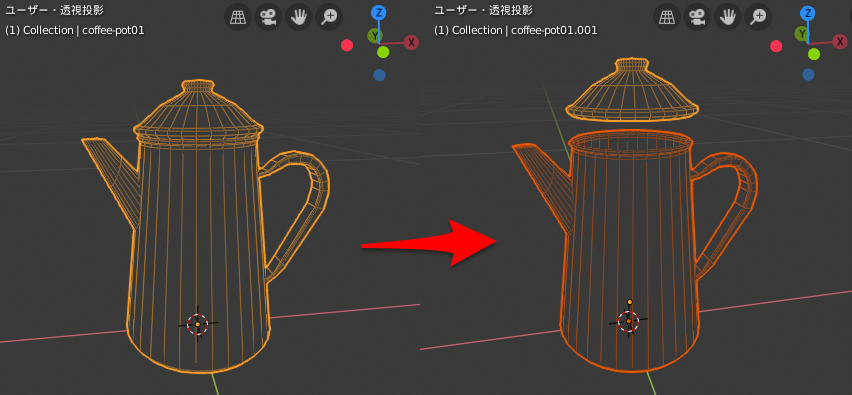852x395 pixels.
Task: Click the zoom magnifier in coffee-pot01 viewport
Action: tap(329, 17)
